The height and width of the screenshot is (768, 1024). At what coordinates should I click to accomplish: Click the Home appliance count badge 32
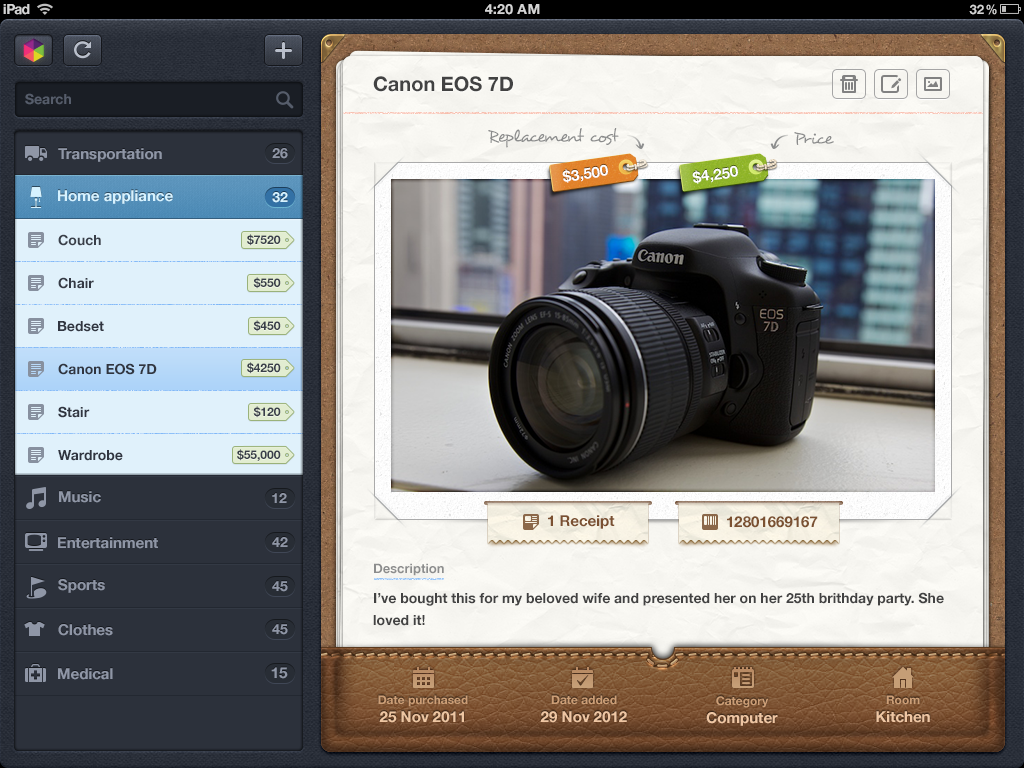(x=280, y=197)
